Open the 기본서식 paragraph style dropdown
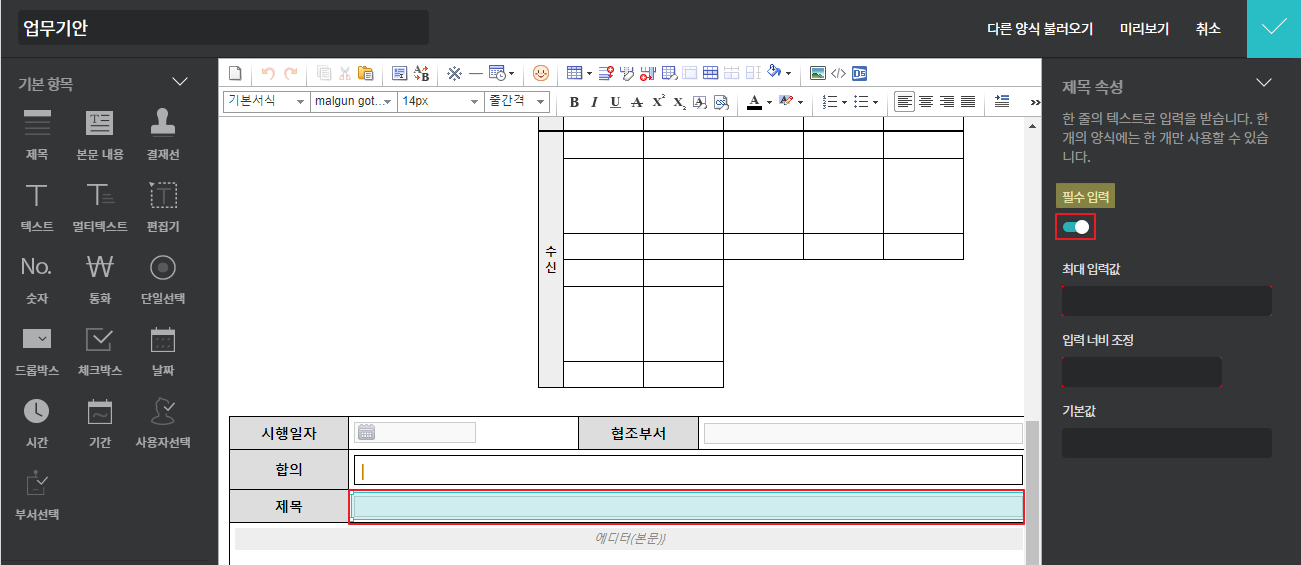The height and width of the screenshot is (565, 1301). point(265,101)
